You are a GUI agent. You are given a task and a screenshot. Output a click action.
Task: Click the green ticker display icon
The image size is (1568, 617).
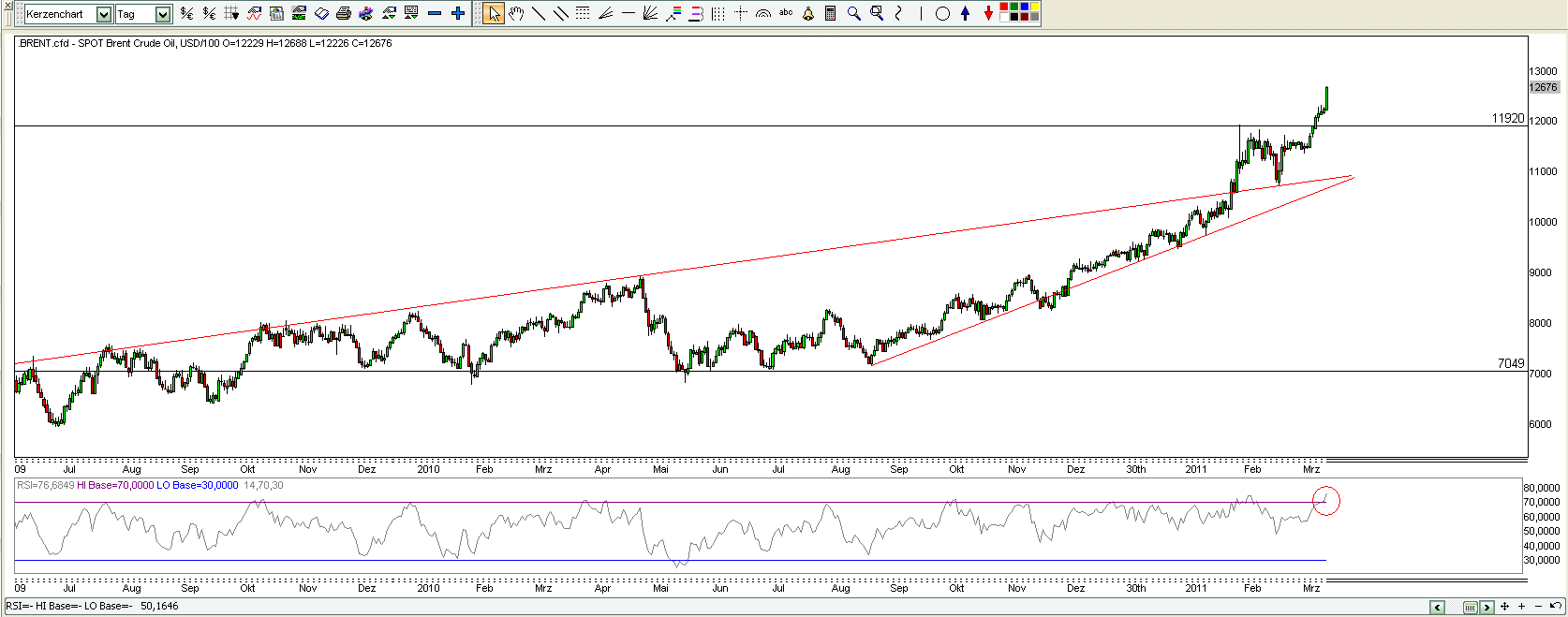(x=299, y=13)
